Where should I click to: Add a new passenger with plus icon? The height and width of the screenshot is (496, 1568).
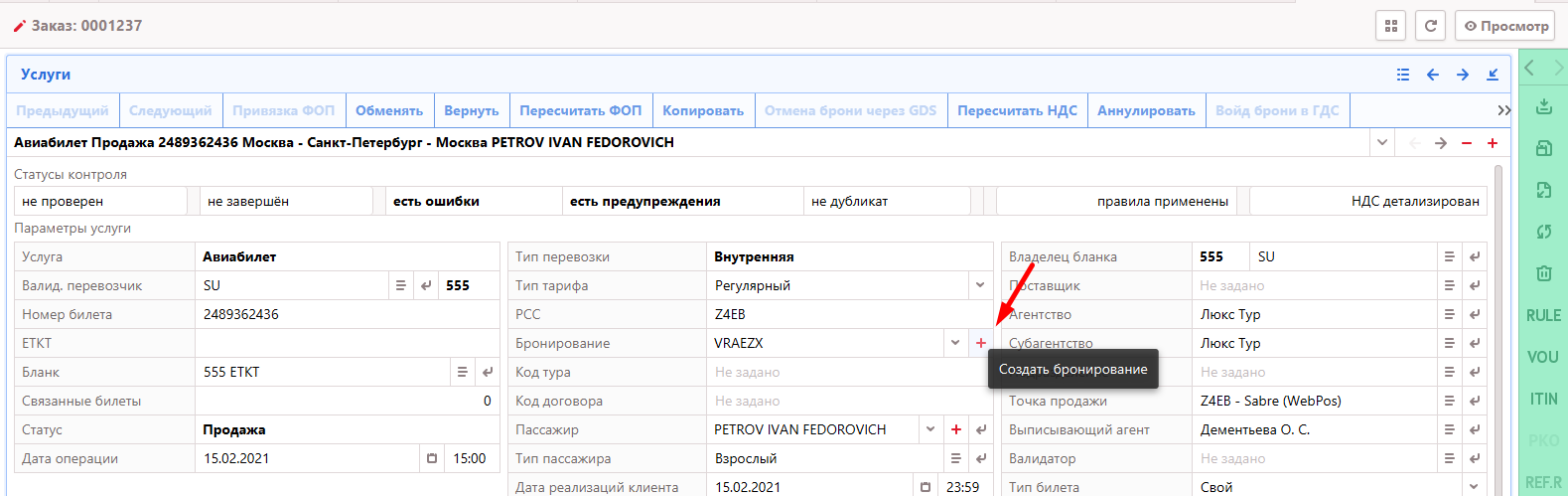955,429
